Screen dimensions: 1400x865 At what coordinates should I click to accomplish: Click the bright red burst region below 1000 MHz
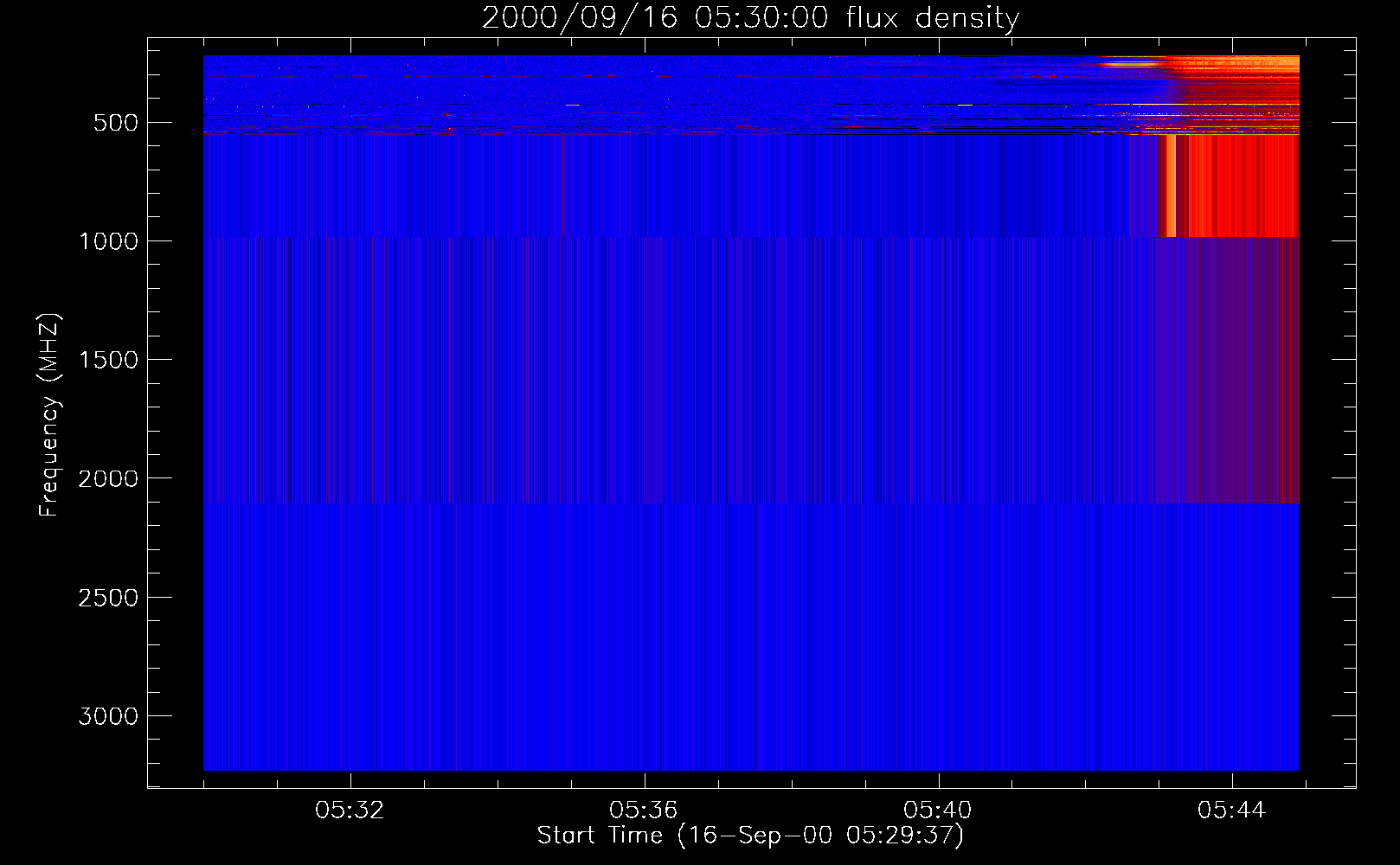tap(1229, 185)
